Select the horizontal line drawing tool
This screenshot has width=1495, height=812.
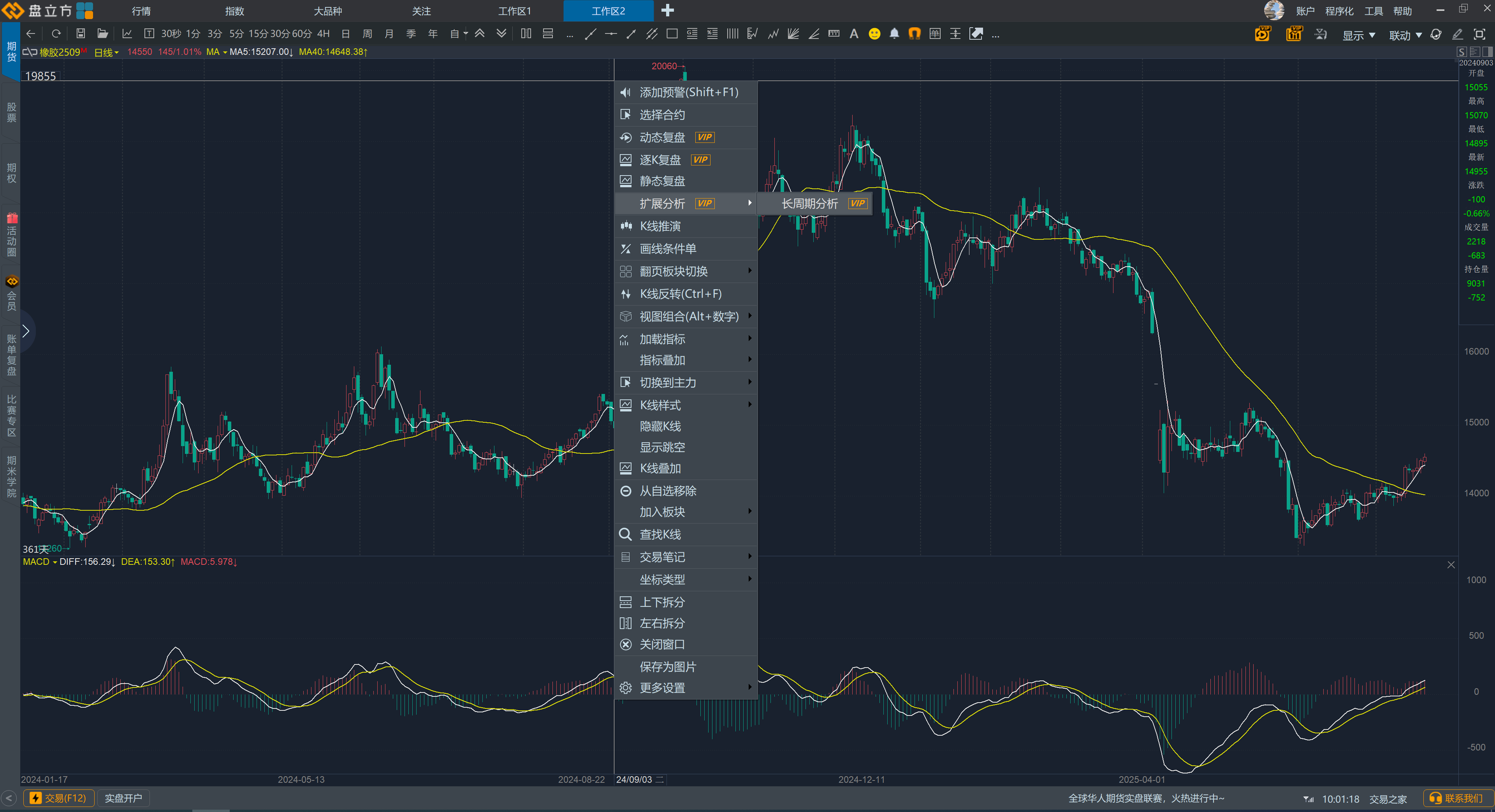coord(610,33)
